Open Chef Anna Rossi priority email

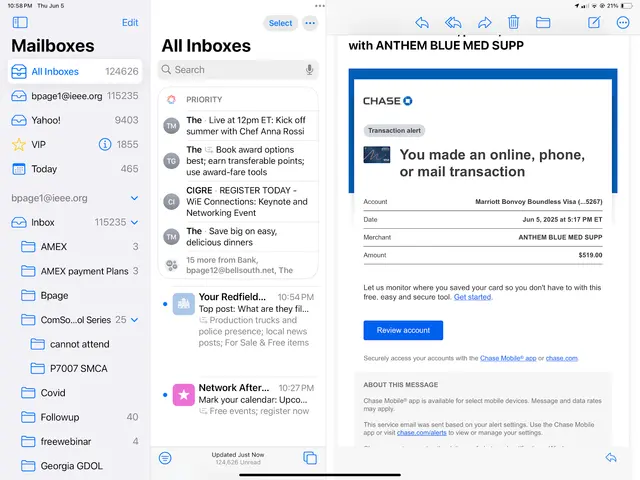click(238, 126)
